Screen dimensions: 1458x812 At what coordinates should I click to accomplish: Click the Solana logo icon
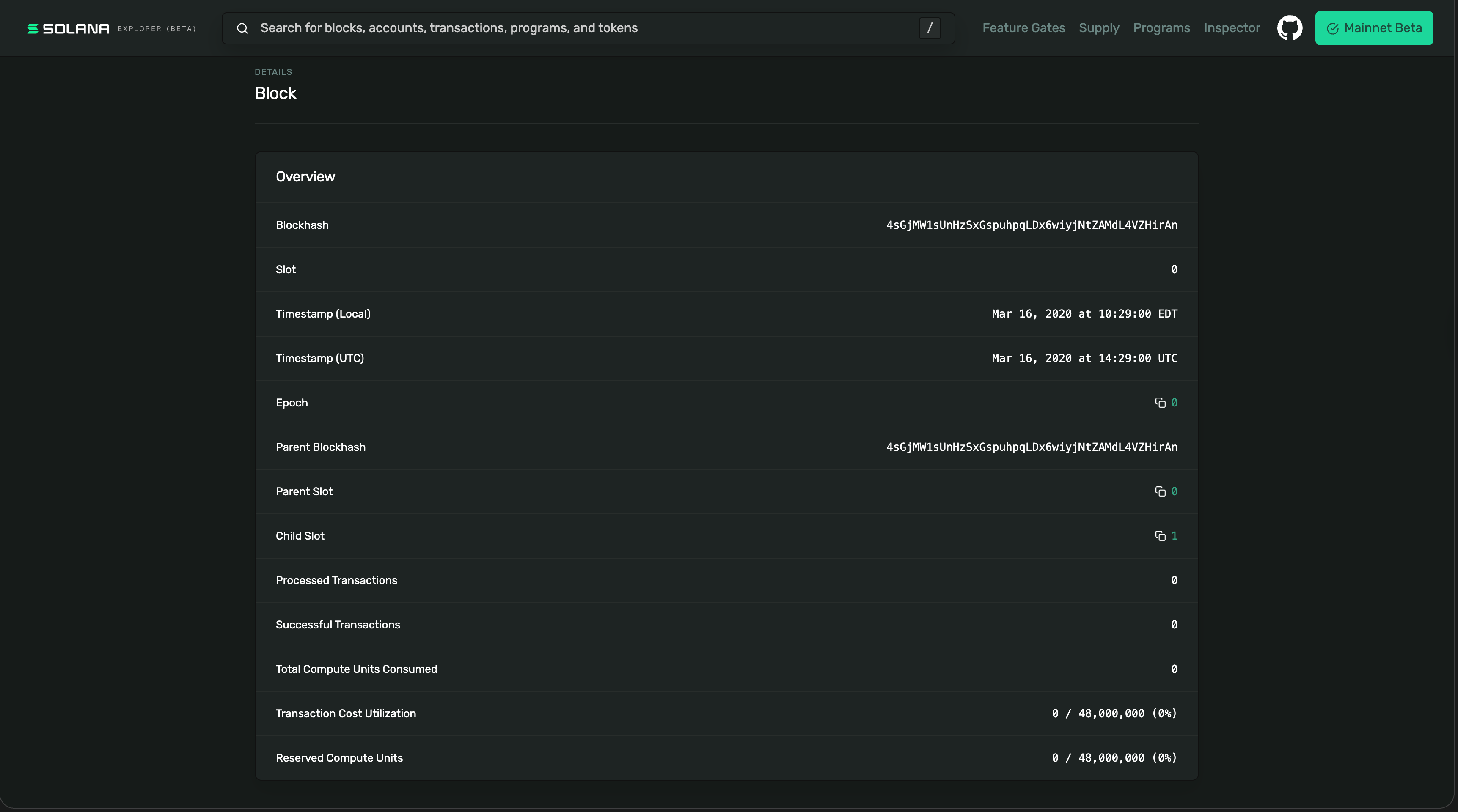click(x=33, y=28)
